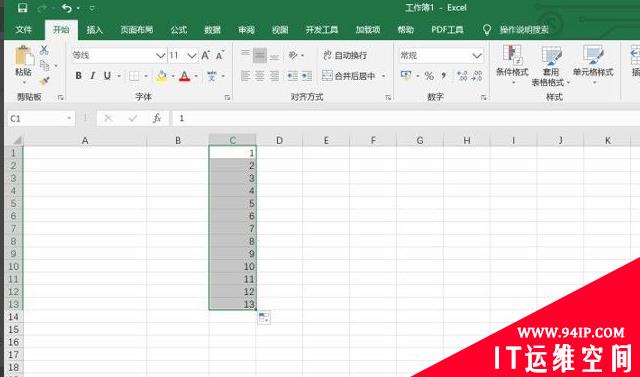Open the number format dropdown
640x377 pixels.
[477, 55]
